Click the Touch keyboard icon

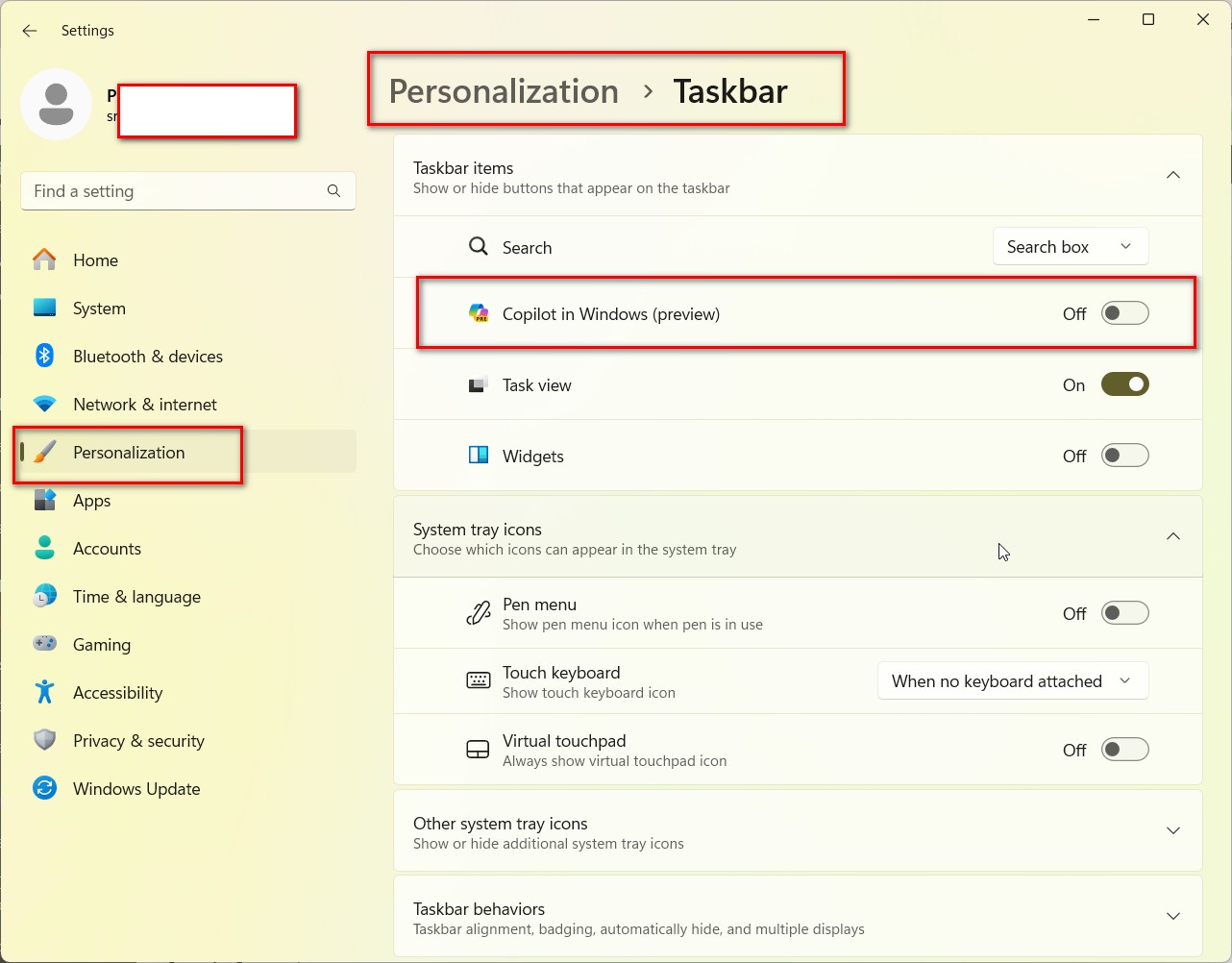478,680
